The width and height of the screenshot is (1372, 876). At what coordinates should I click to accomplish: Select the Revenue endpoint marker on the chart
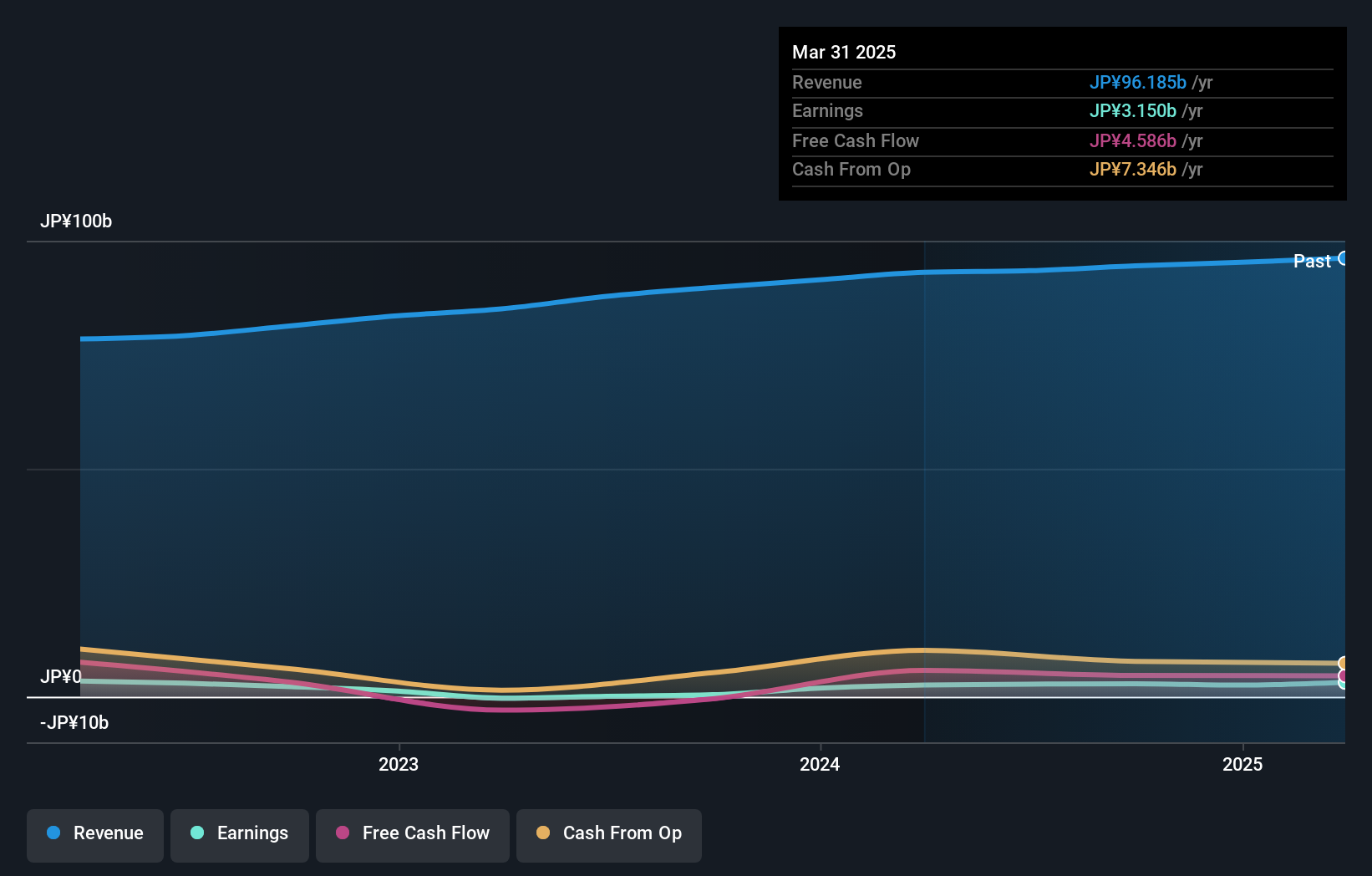[1344, 258]
